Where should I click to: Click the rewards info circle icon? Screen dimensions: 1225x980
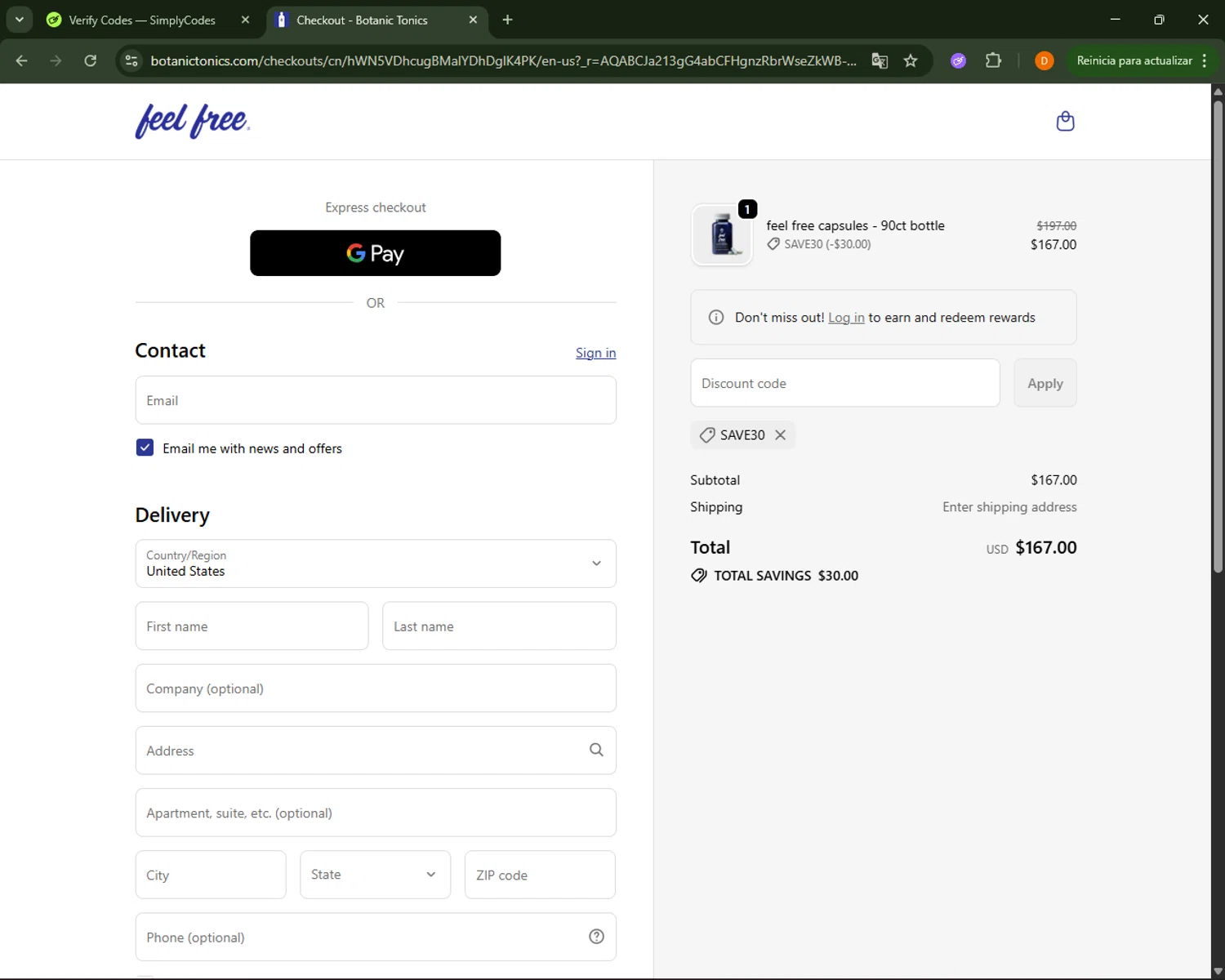(x=716, y=318)
